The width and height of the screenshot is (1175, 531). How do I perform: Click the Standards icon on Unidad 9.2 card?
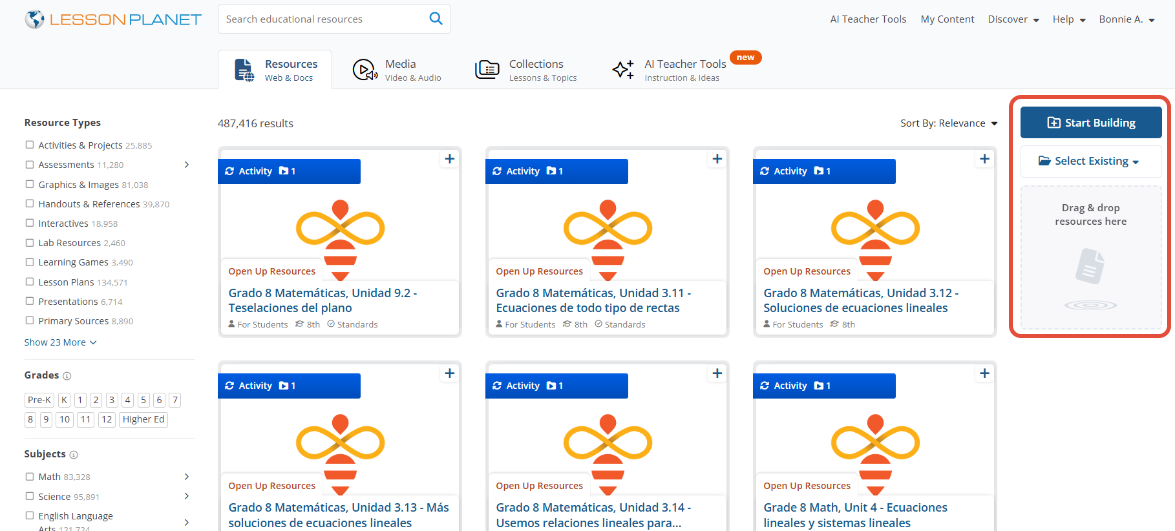(330, 325)
